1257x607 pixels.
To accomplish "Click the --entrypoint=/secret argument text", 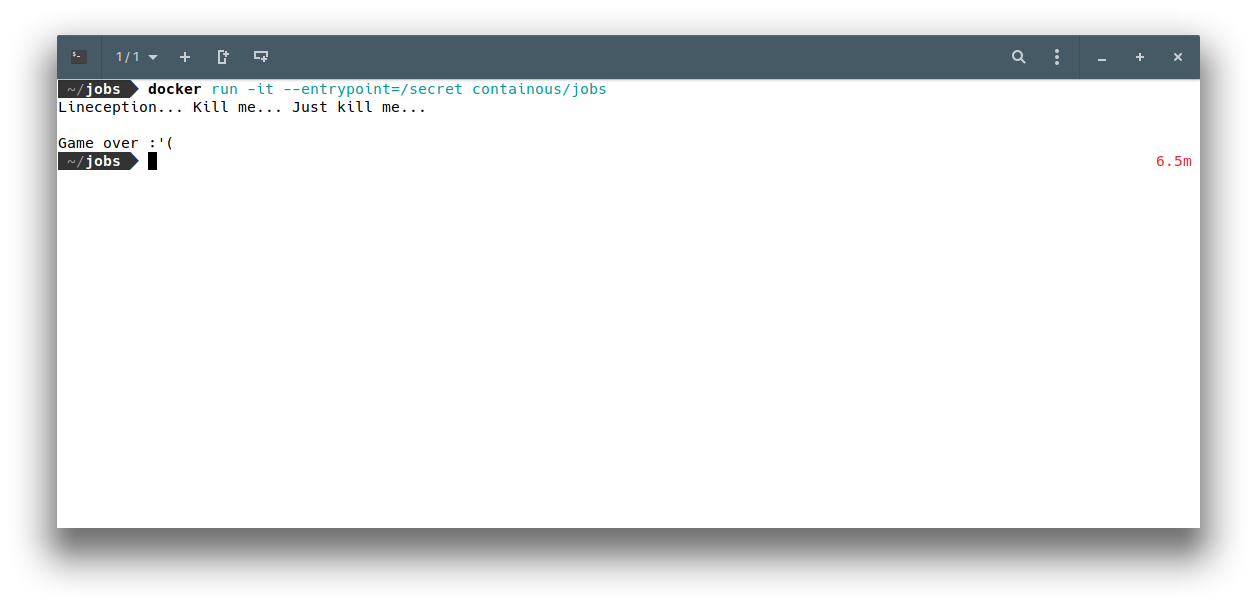I will point(373,89).
